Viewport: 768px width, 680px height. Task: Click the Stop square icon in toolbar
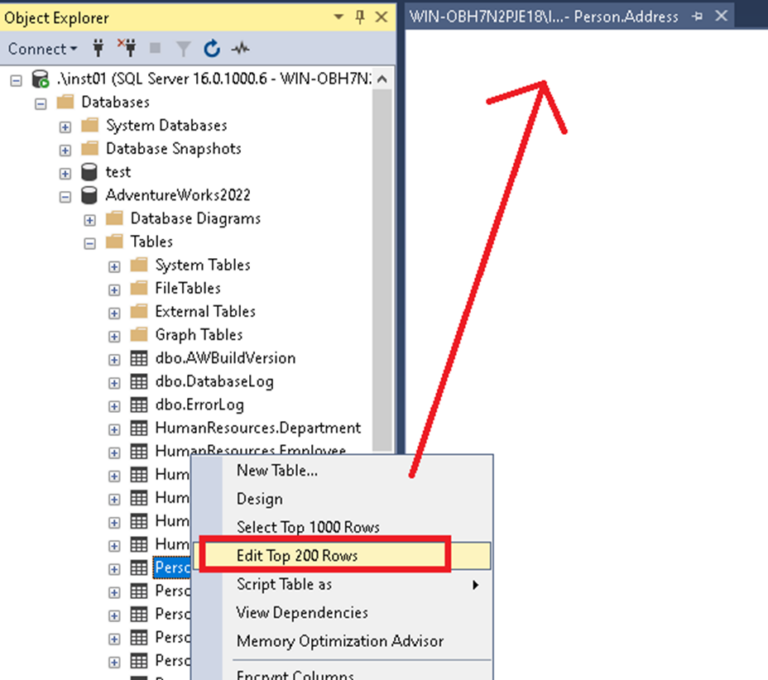pyautogui.click(x=155, y=48)
